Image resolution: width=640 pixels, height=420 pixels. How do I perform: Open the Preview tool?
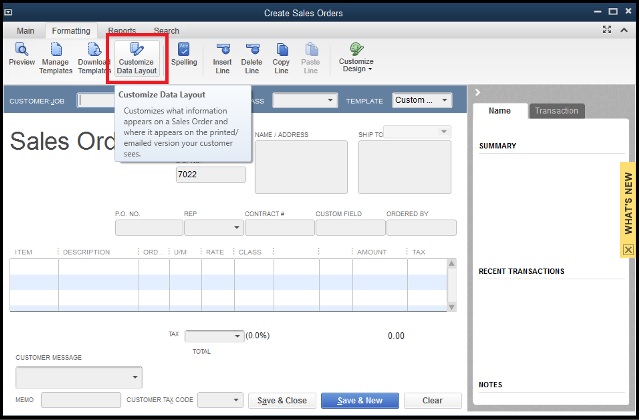click(22, 55)
